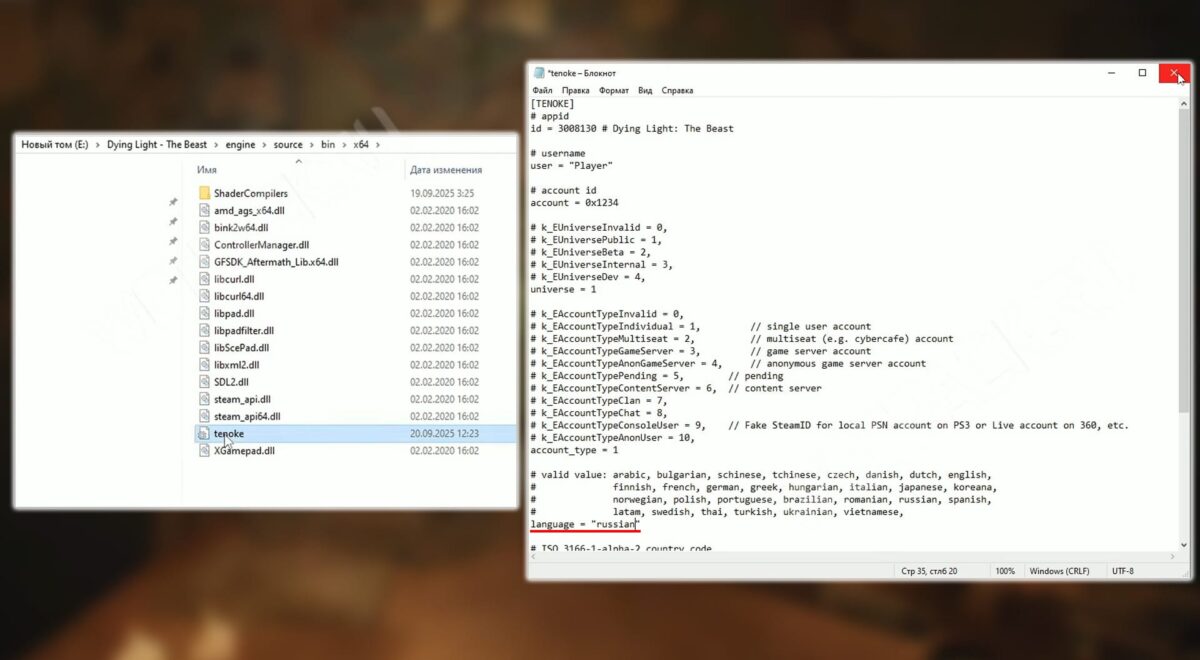Sort by the Дата изменения column header
The width and height of the screenshot is (1200, 660).
coord(445,170)
